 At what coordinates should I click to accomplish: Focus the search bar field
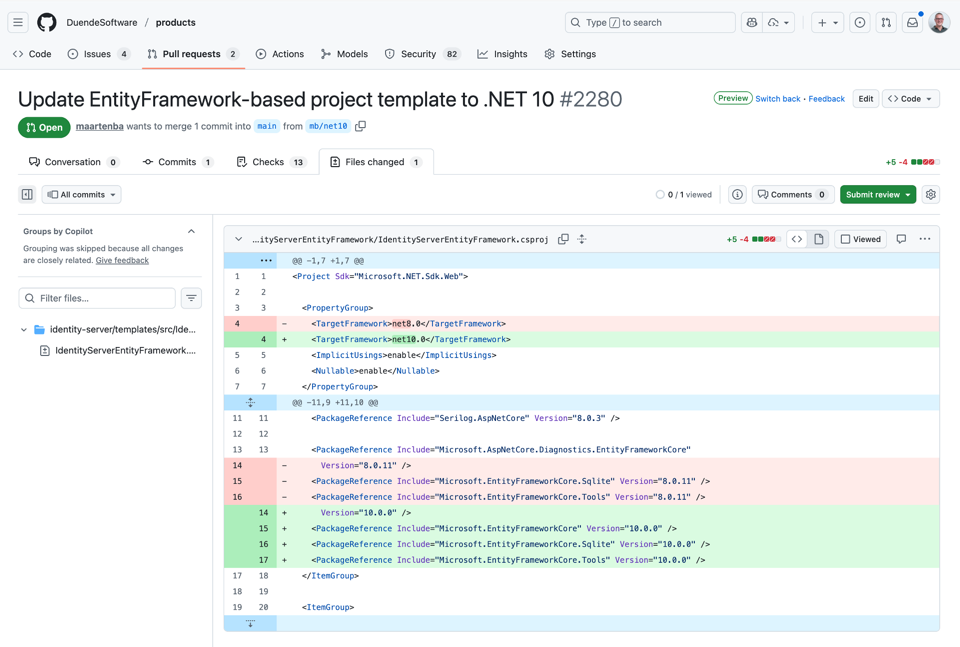(650, 23)
